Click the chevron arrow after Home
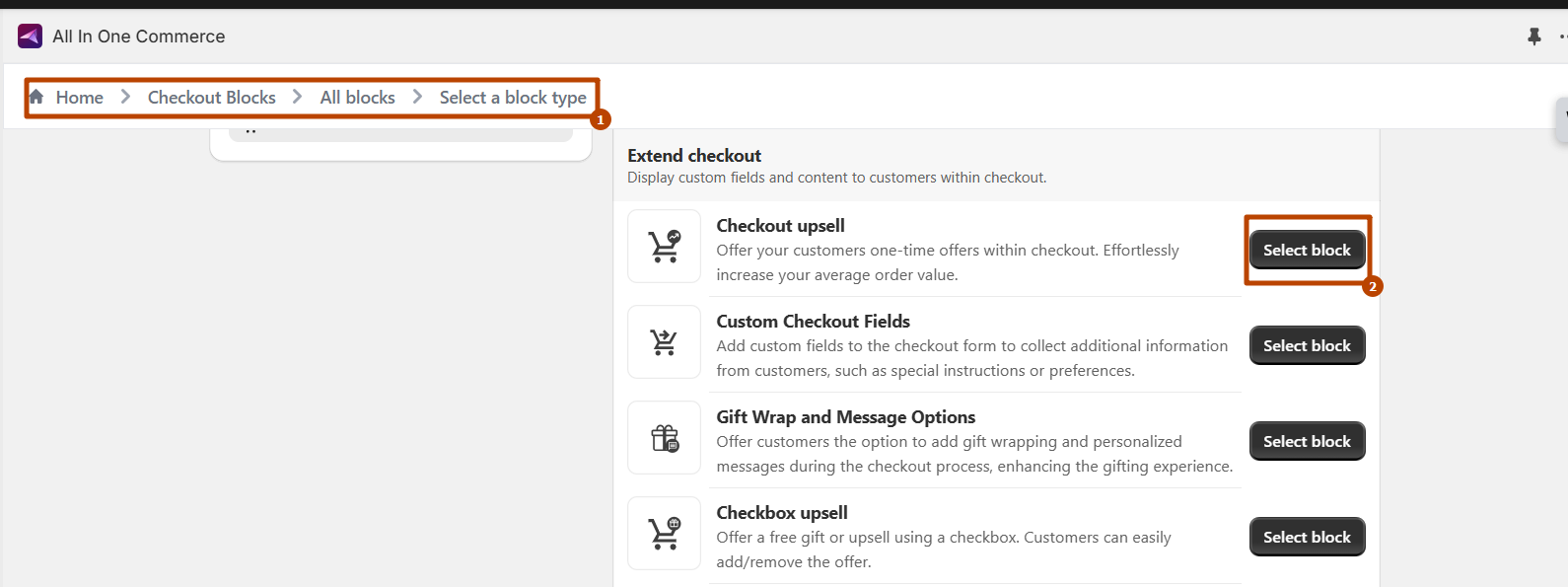The image size is (1568, 587). (125, 97)
